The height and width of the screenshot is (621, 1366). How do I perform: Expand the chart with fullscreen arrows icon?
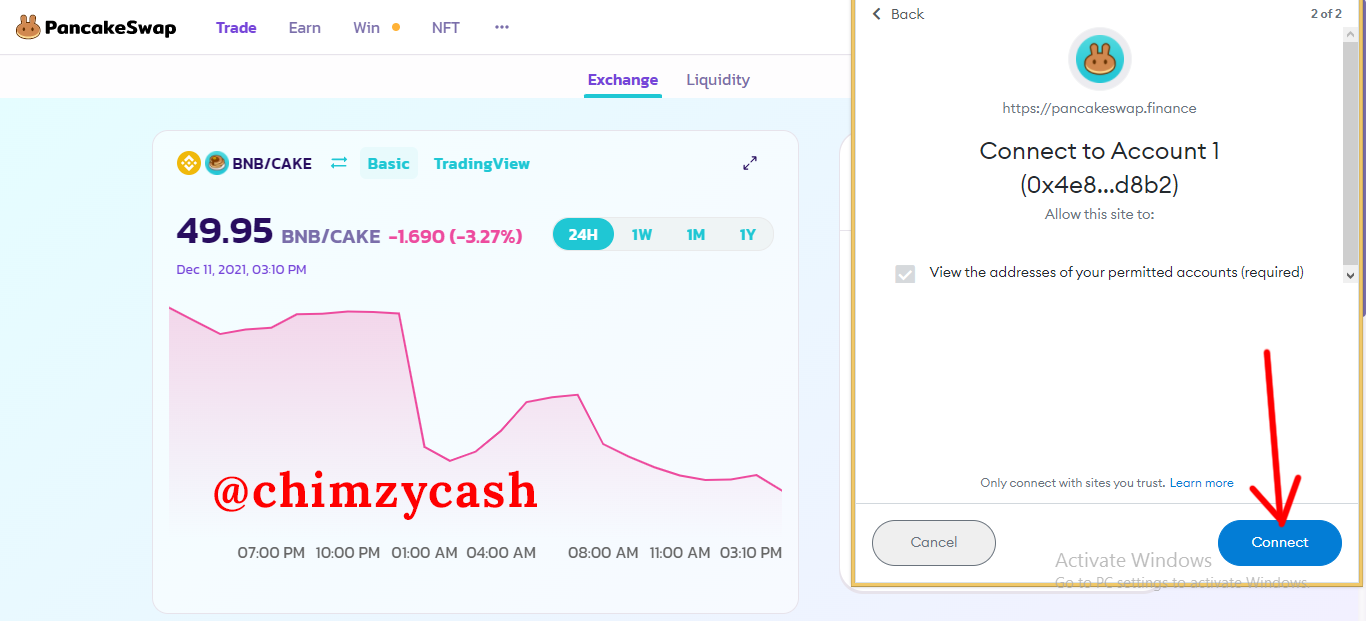750,163
